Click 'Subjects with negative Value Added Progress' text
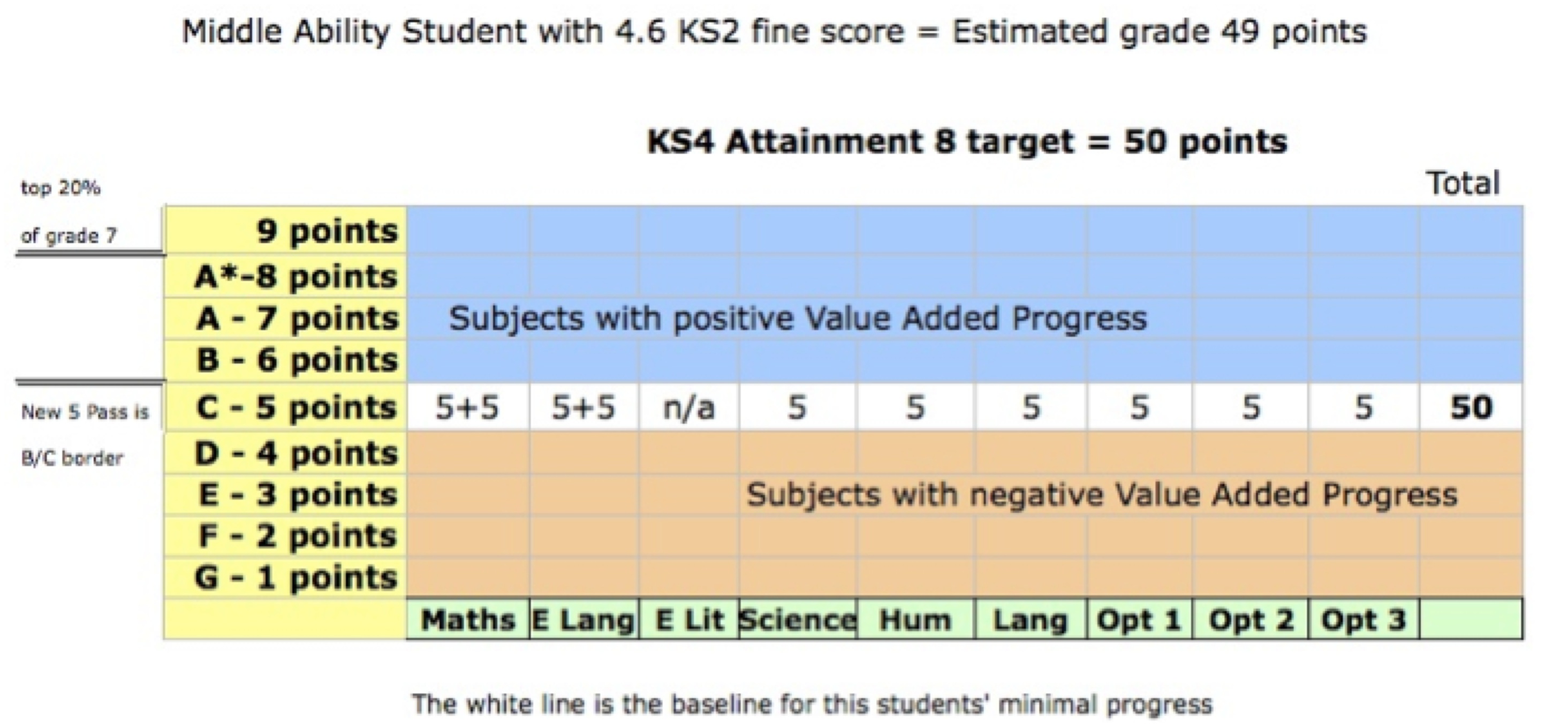1568x727 pixels. pos(1102,495)
